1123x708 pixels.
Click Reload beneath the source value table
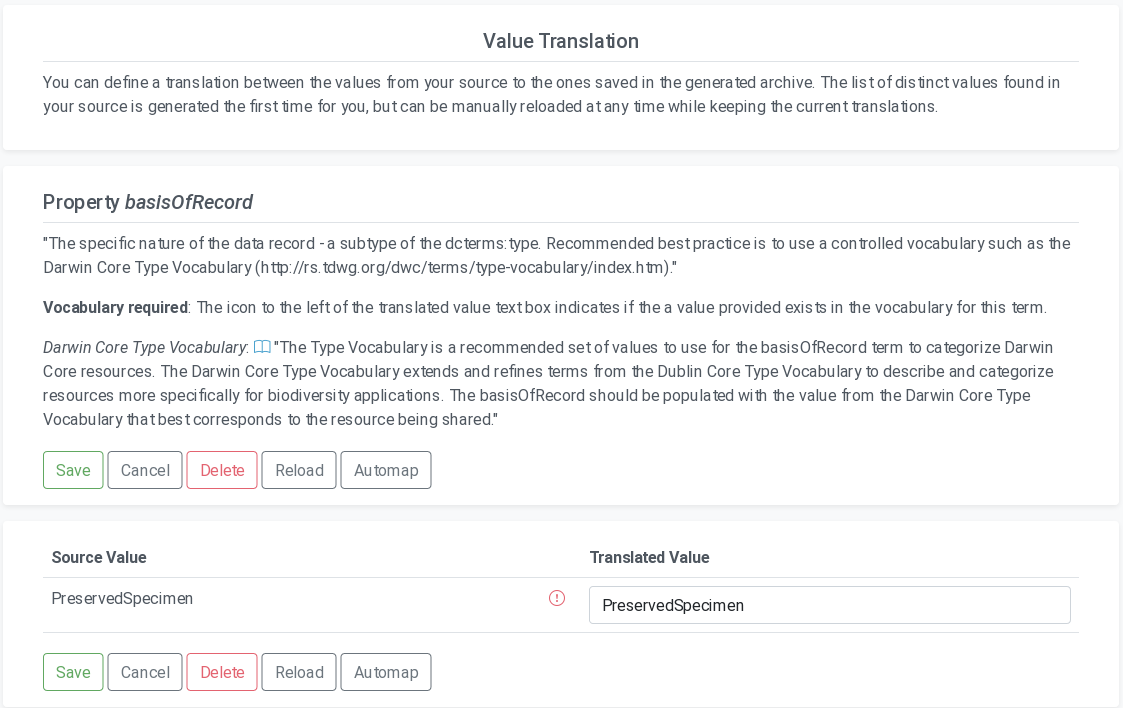coord(299,672)
